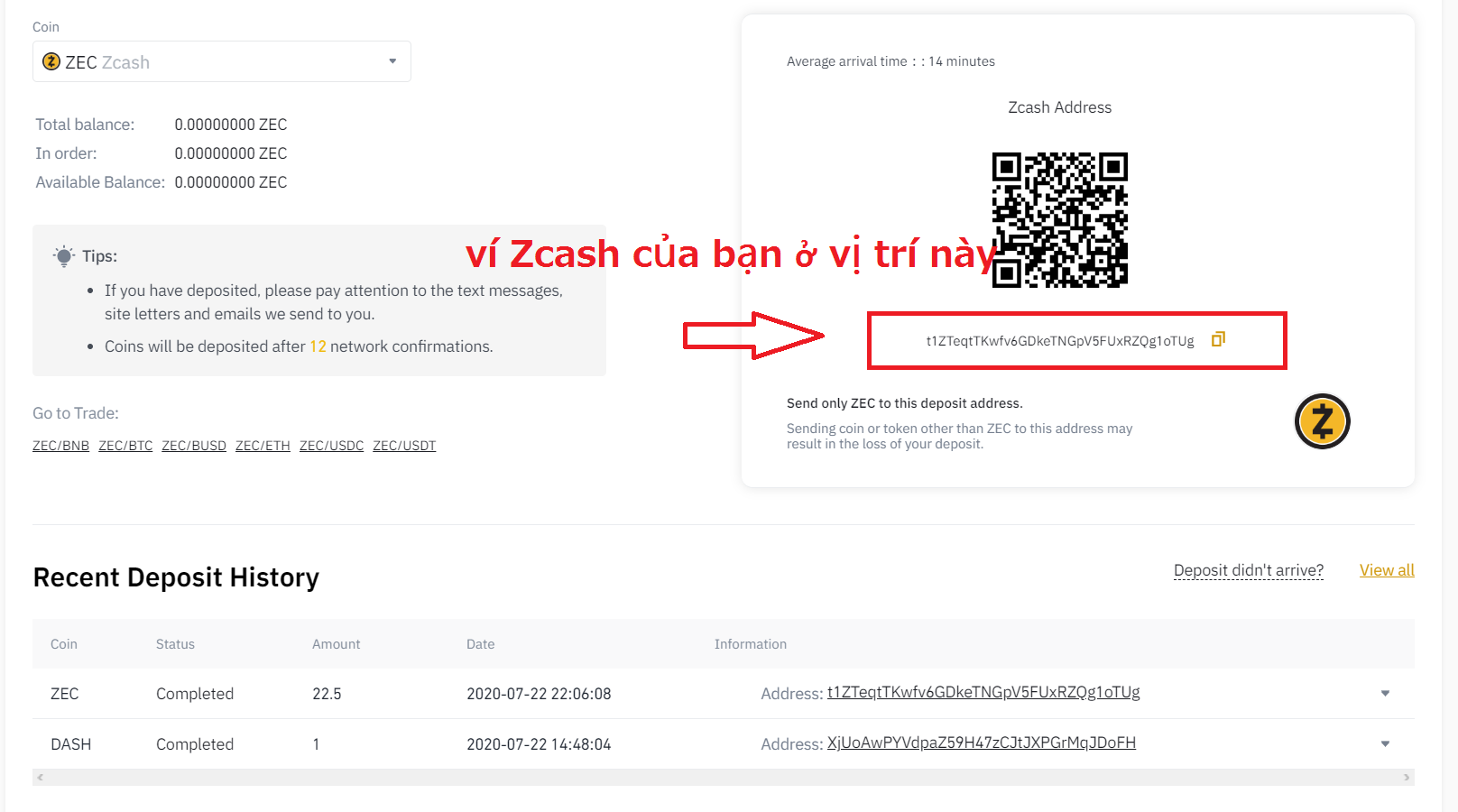This screenshot has height=812, width=1458.
Task: Click the ZEC coin icon in selector
Action: pyautogui.click(x=51, y=61)
